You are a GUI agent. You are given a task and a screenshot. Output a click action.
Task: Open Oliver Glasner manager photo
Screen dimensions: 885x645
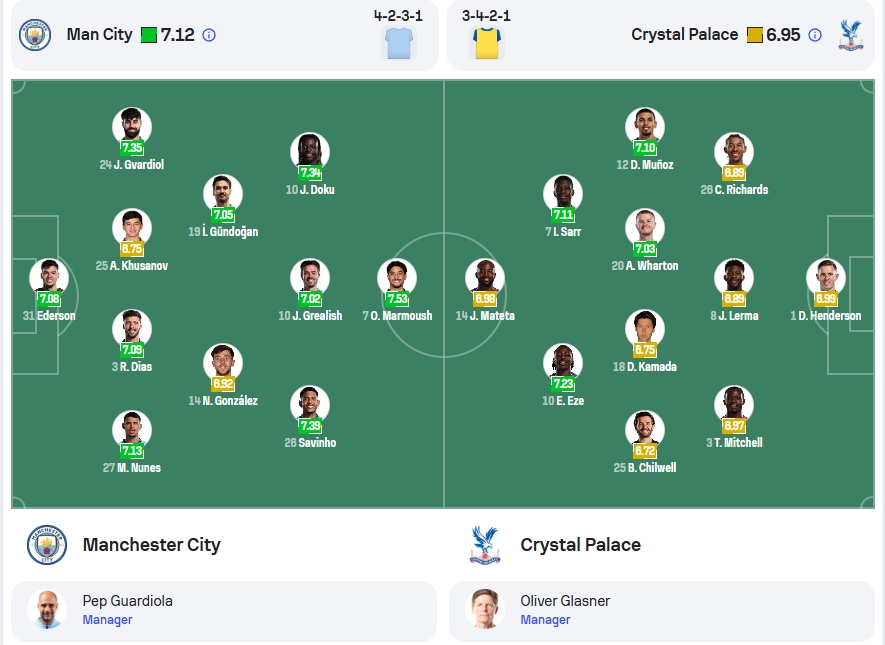(485, 609)
